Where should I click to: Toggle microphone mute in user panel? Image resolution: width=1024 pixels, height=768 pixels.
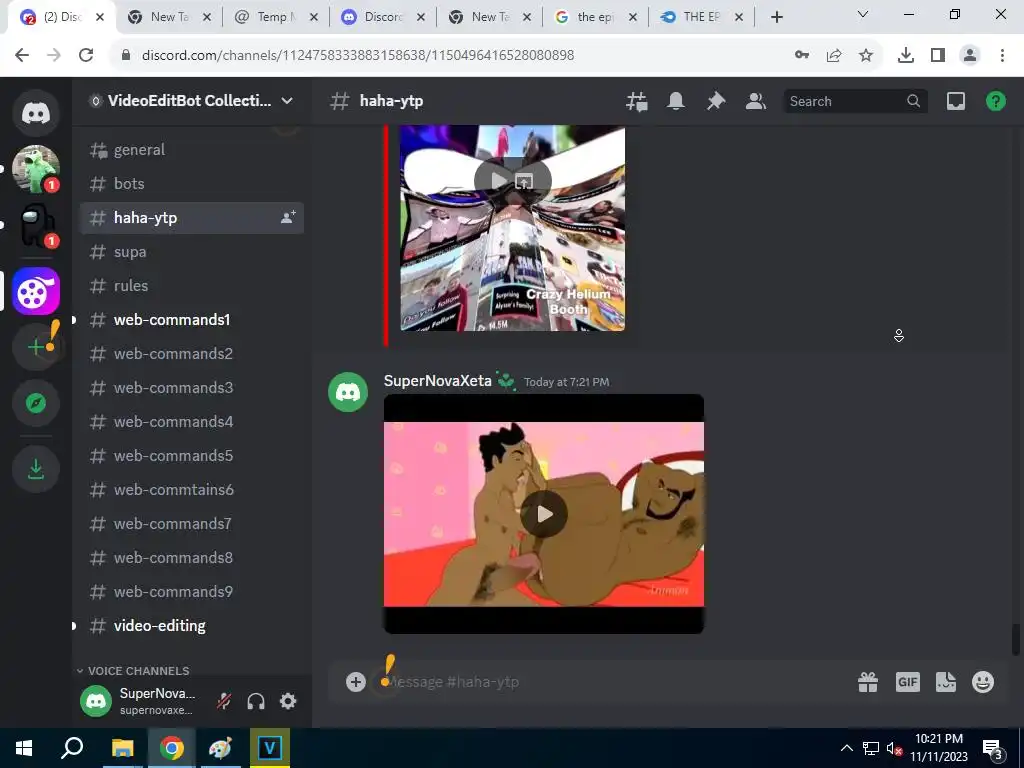[x=223, y=701]
